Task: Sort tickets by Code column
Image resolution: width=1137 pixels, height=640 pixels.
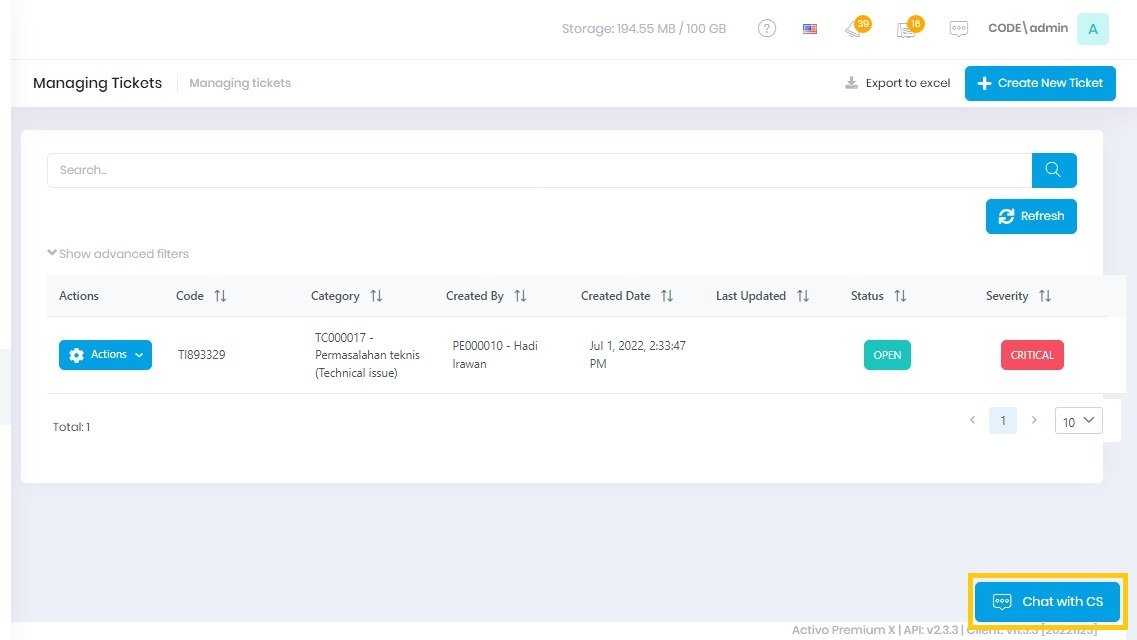Action: (x=220, y=296)
